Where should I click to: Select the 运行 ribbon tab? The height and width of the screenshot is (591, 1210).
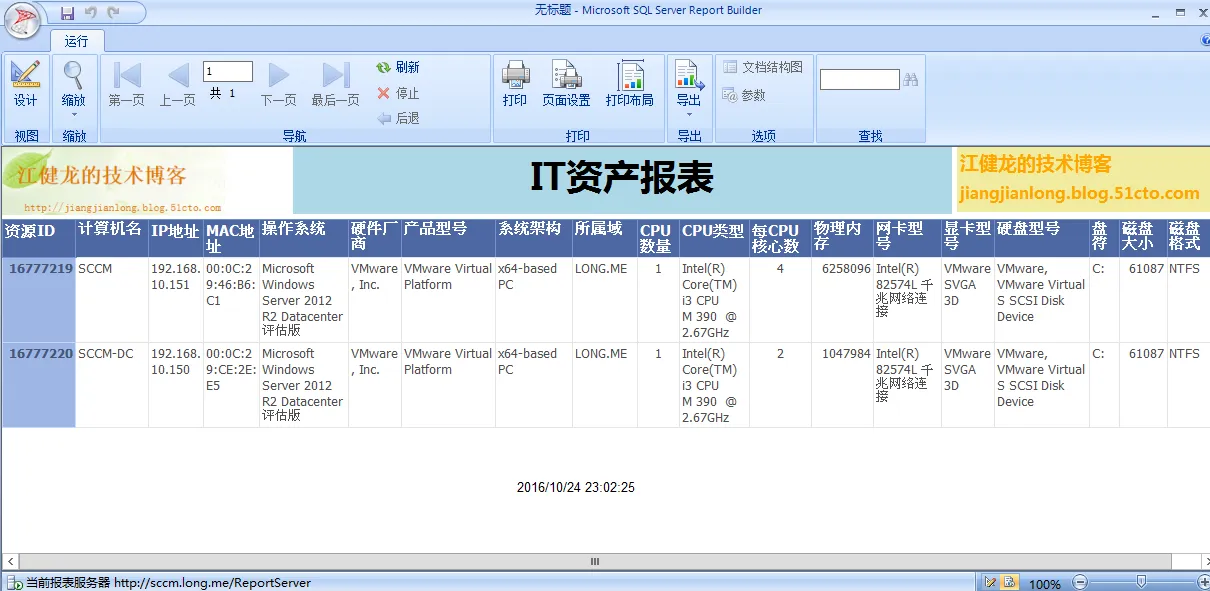coord(77,41)
